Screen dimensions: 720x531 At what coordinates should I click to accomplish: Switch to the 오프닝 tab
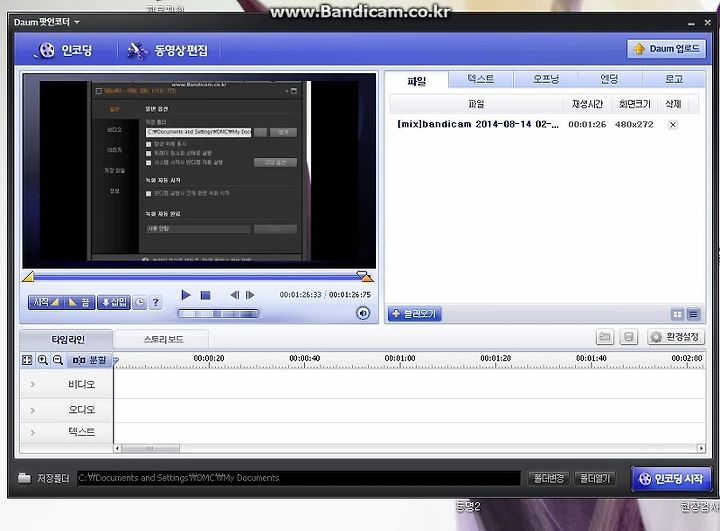pyautogui.click(x=546, y=79)
